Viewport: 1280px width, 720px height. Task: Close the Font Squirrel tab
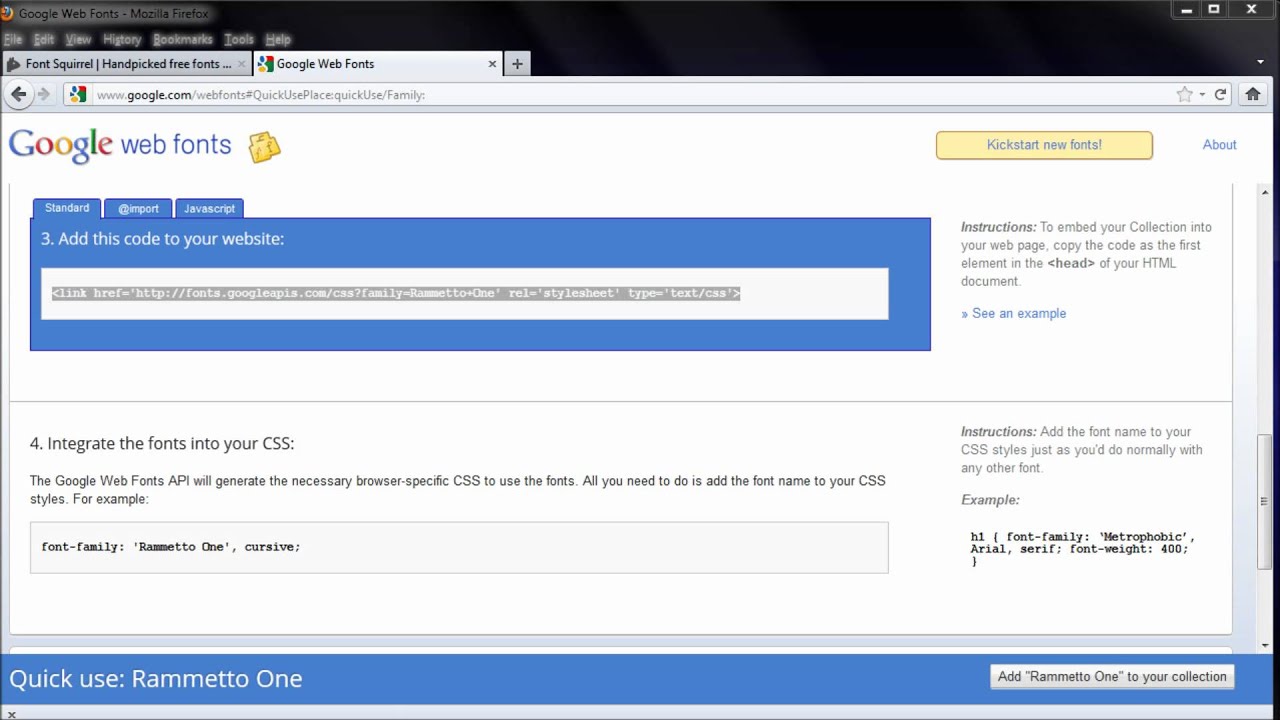point(241,64)
